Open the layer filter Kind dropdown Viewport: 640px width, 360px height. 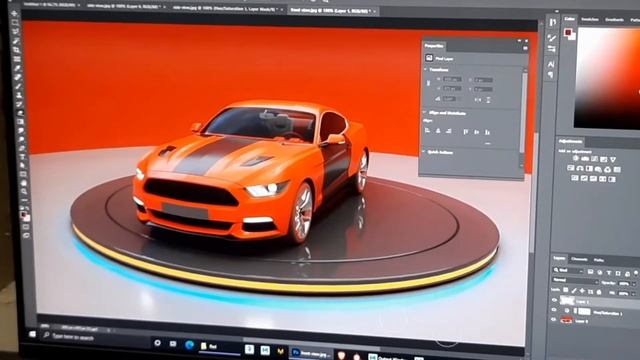(x=568, y=271)
